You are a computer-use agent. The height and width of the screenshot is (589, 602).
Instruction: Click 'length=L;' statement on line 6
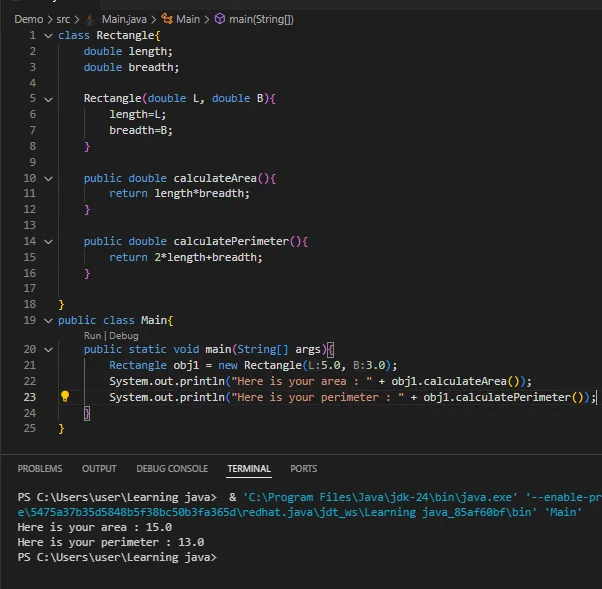pos(138,114)
